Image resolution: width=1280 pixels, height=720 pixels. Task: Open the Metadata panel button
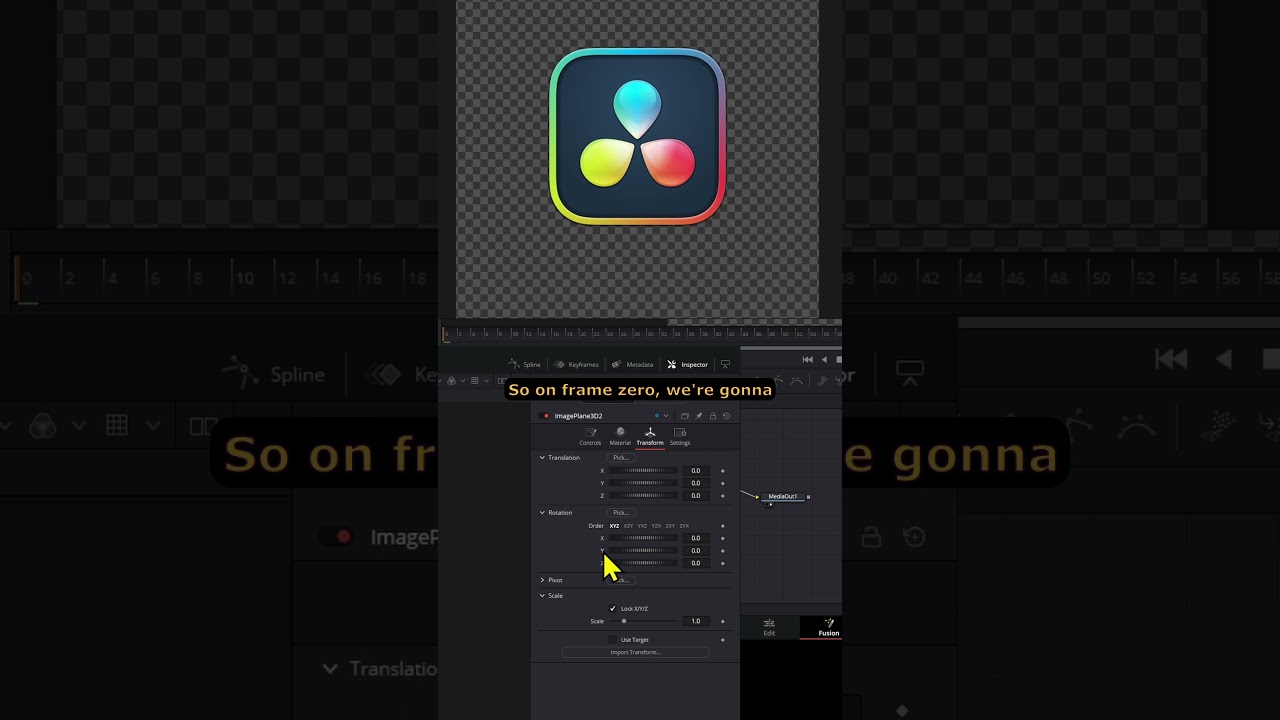[633, 365]
